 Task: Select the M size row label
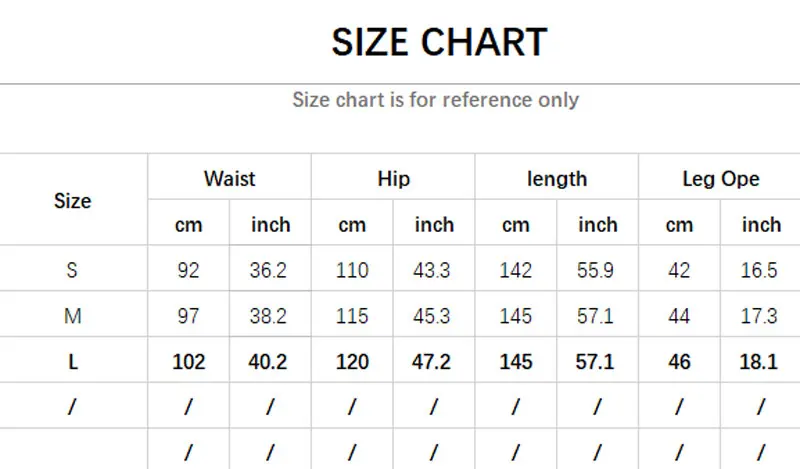tap(72, 316)
